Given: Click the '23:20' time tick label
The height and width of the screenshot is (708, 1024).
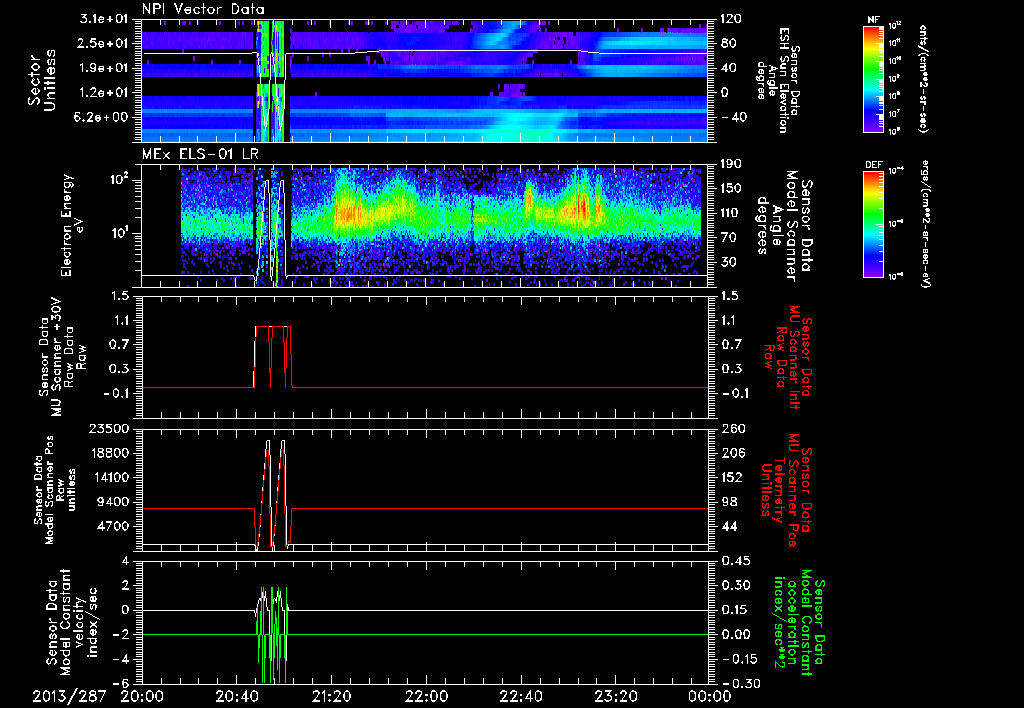Looking at the screenshot, I should tap(615, 697).
